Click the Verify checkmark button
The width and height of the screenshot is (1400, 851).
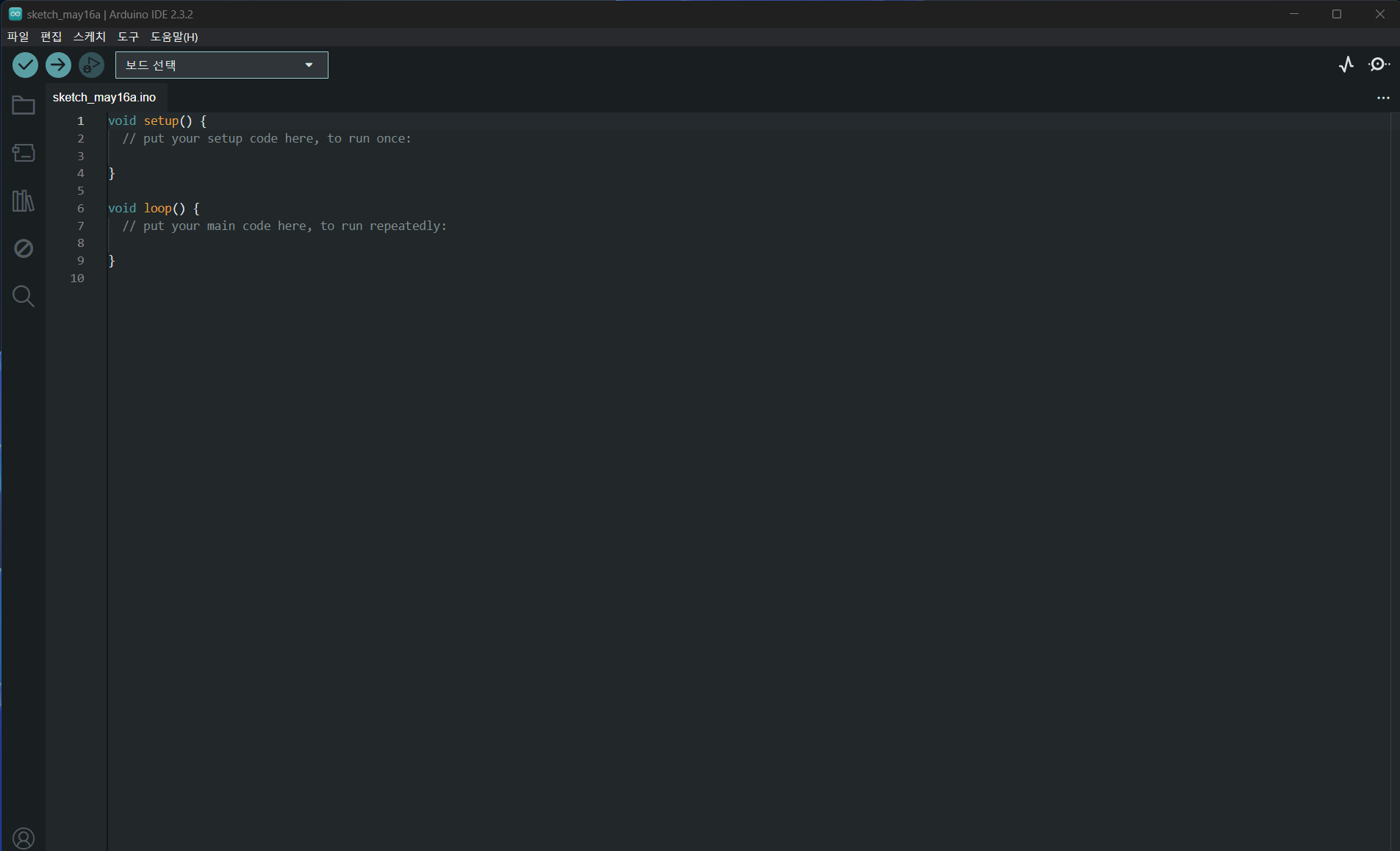(x=25, y=65)
